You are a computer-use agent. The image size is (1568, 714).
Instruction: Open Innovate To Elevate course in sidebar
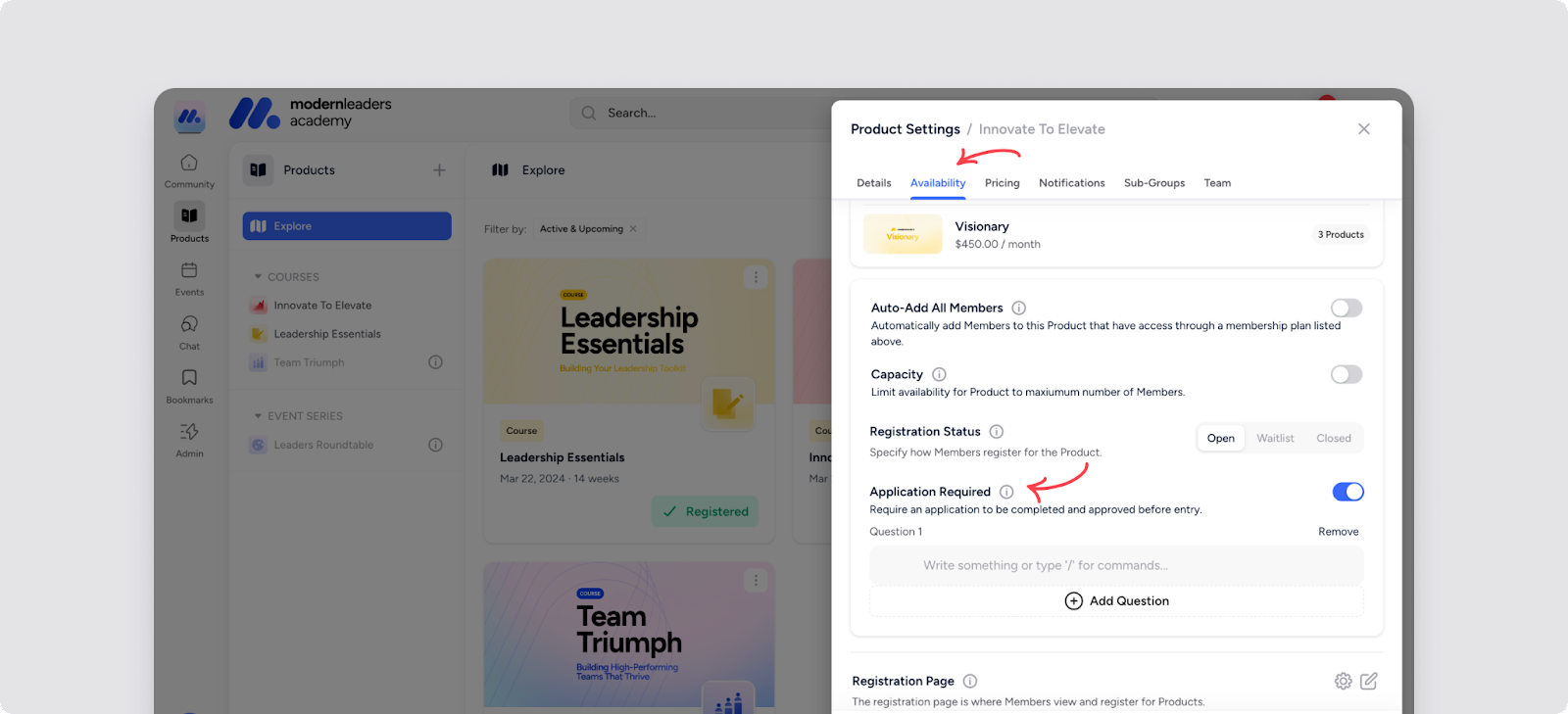coord(322,306)
